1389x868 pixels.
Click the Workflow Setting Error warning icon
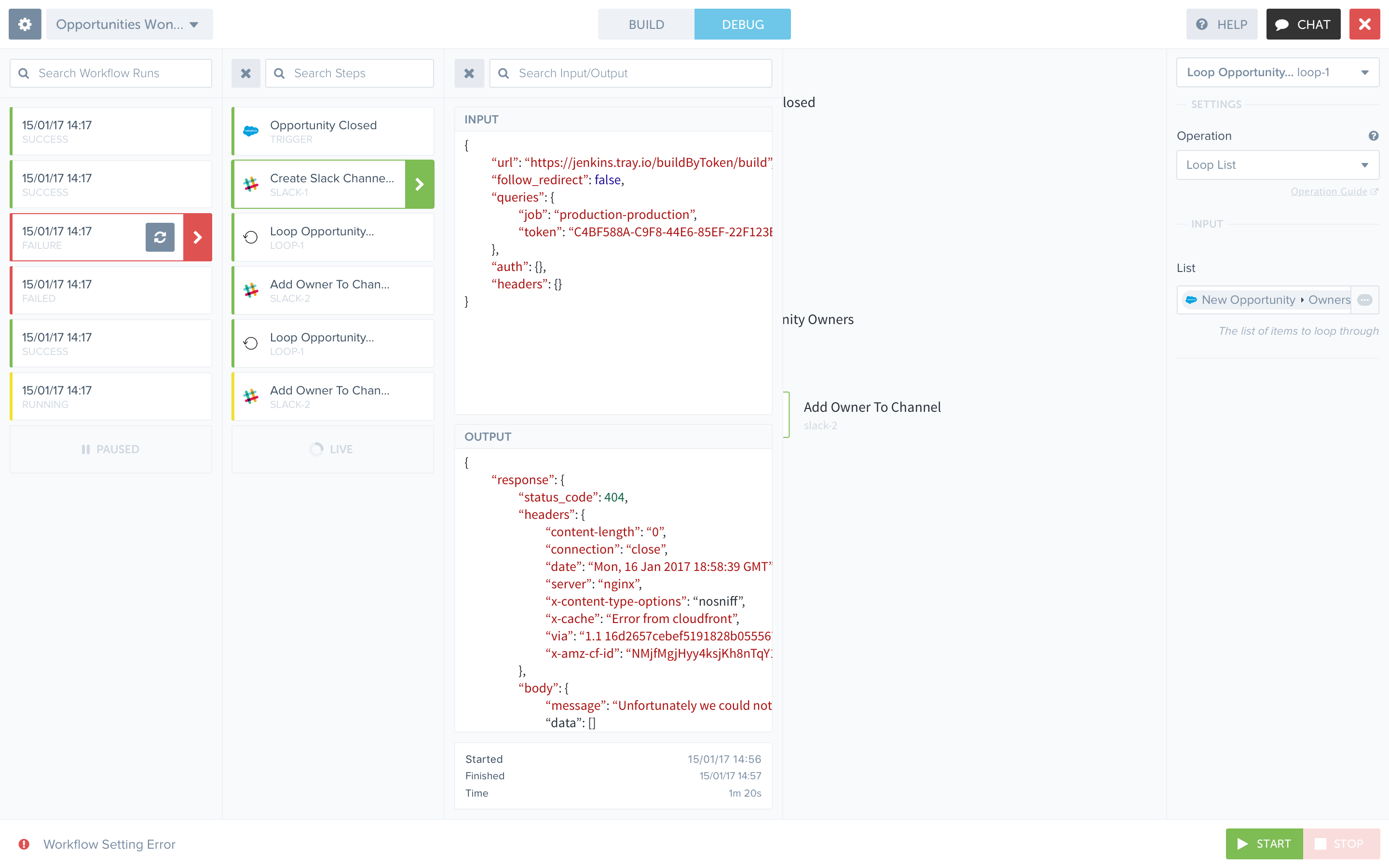tap(24, 844)
